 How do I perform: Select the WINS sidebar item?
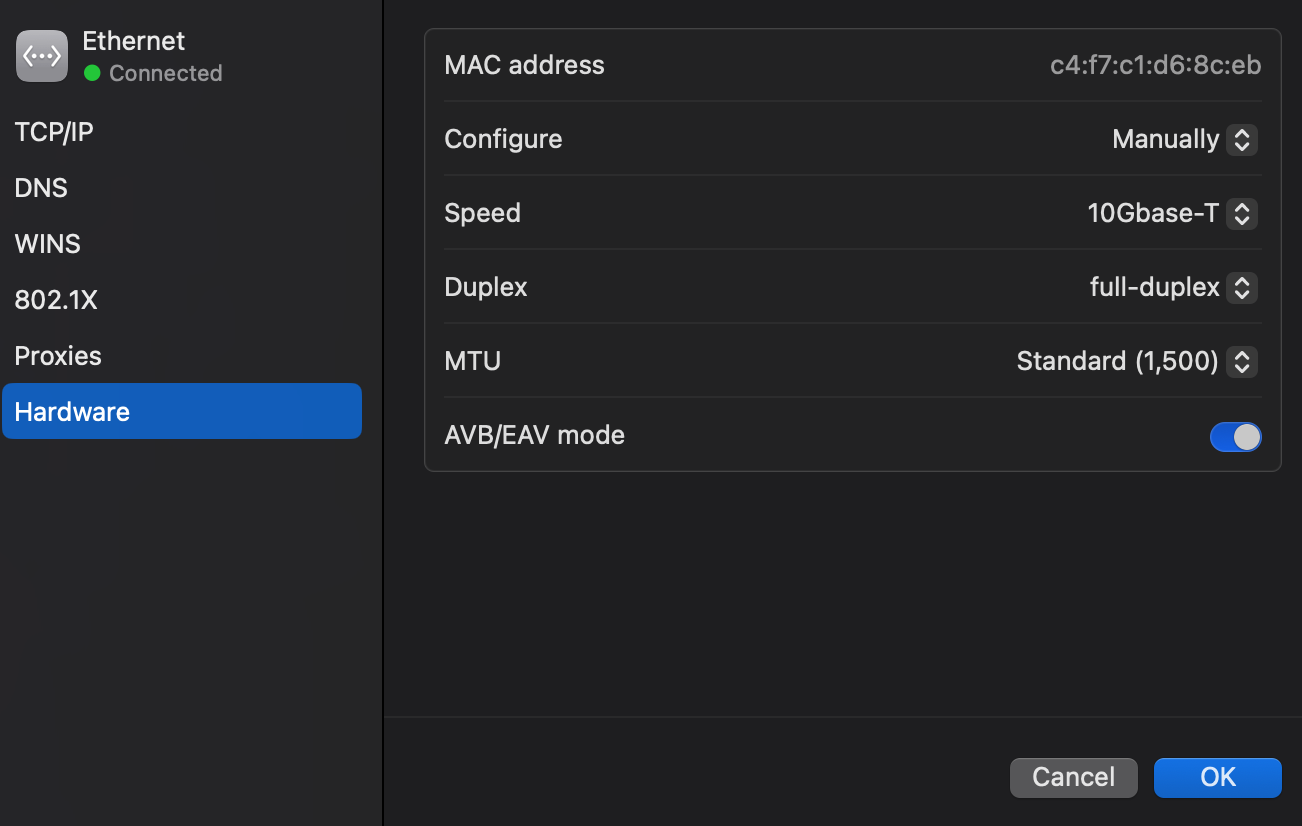48,244
